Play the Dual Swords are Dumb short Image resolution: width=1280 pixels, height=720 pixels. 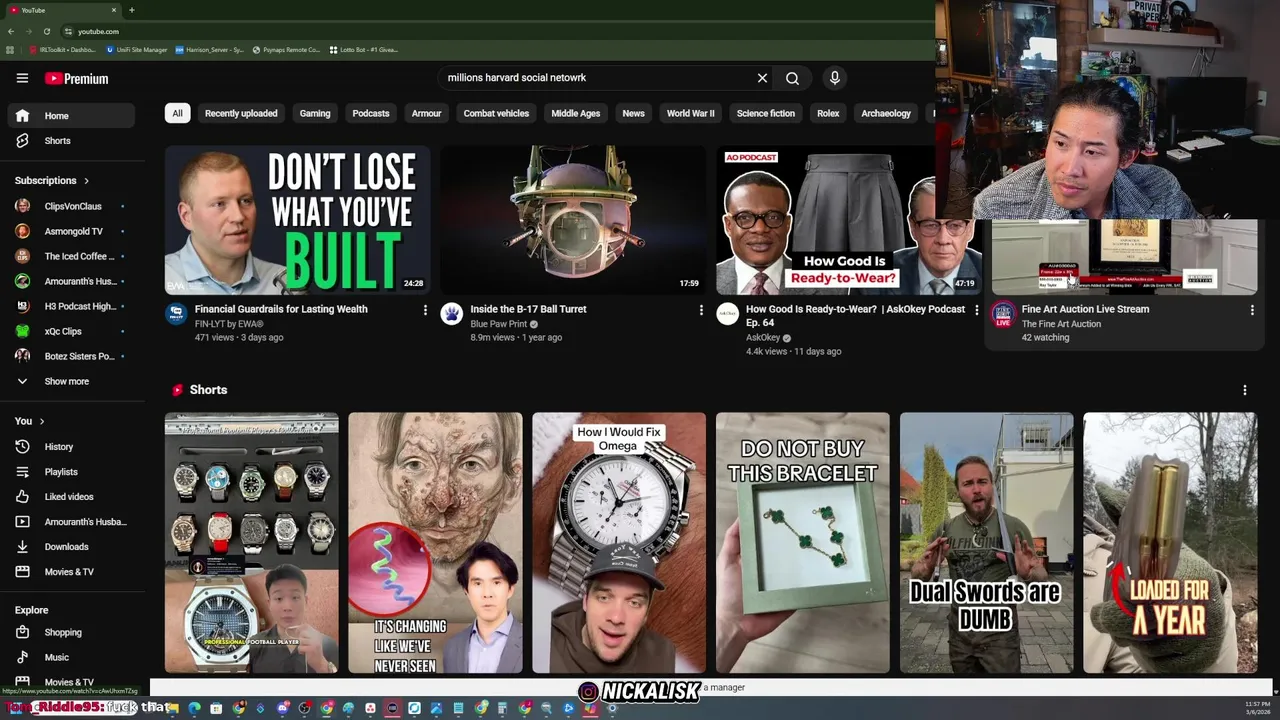(x=986, y=543)
